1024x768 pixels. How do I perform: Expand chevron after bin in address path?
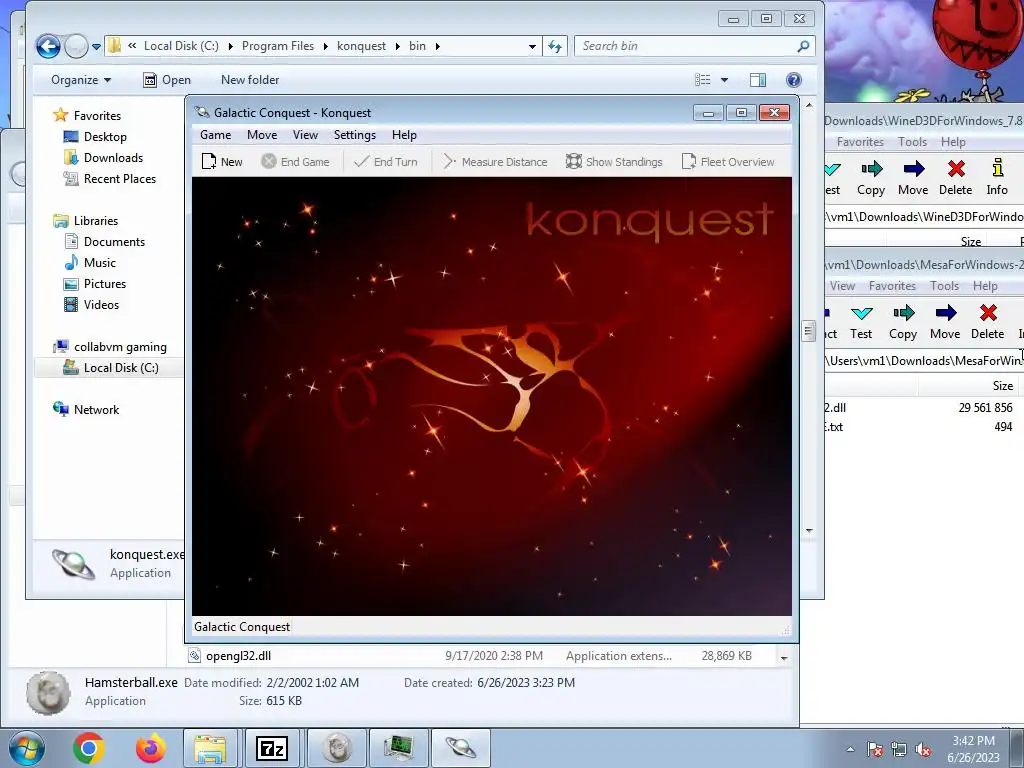coord(437,46)
